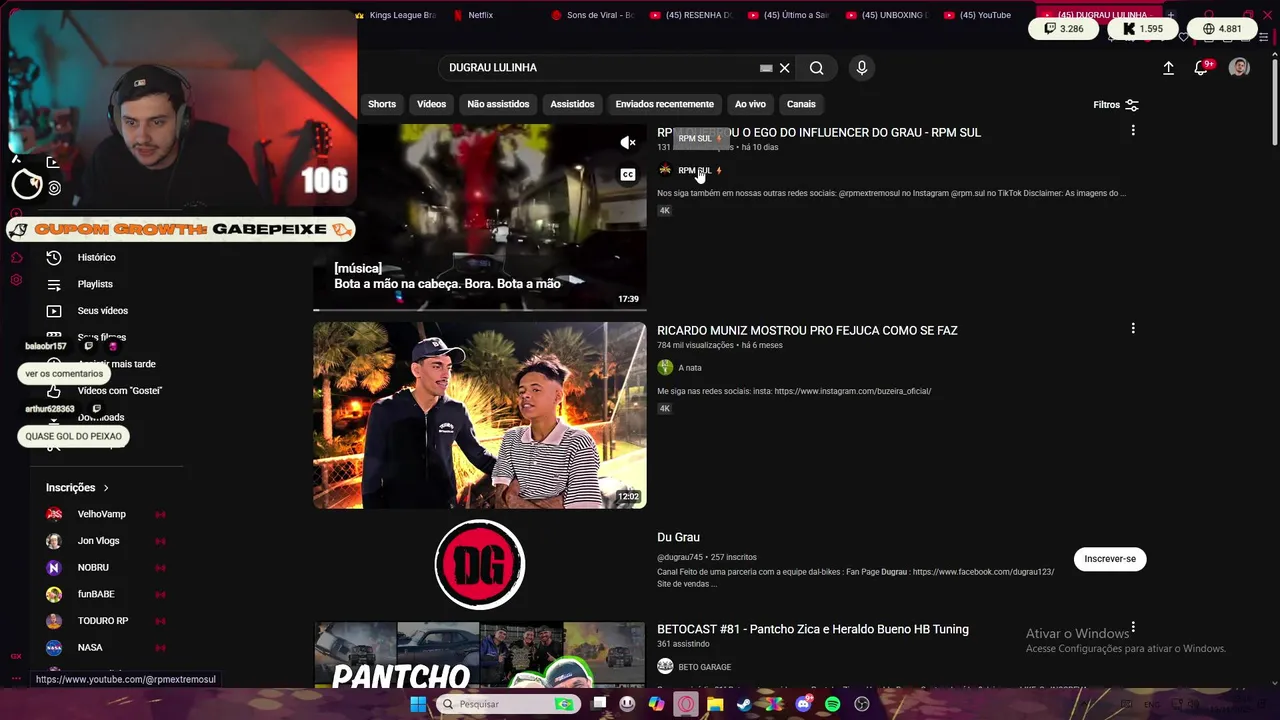Screen dimensions: 1280x720
Task: Open Discord from the taskbar
Action: 803,704
